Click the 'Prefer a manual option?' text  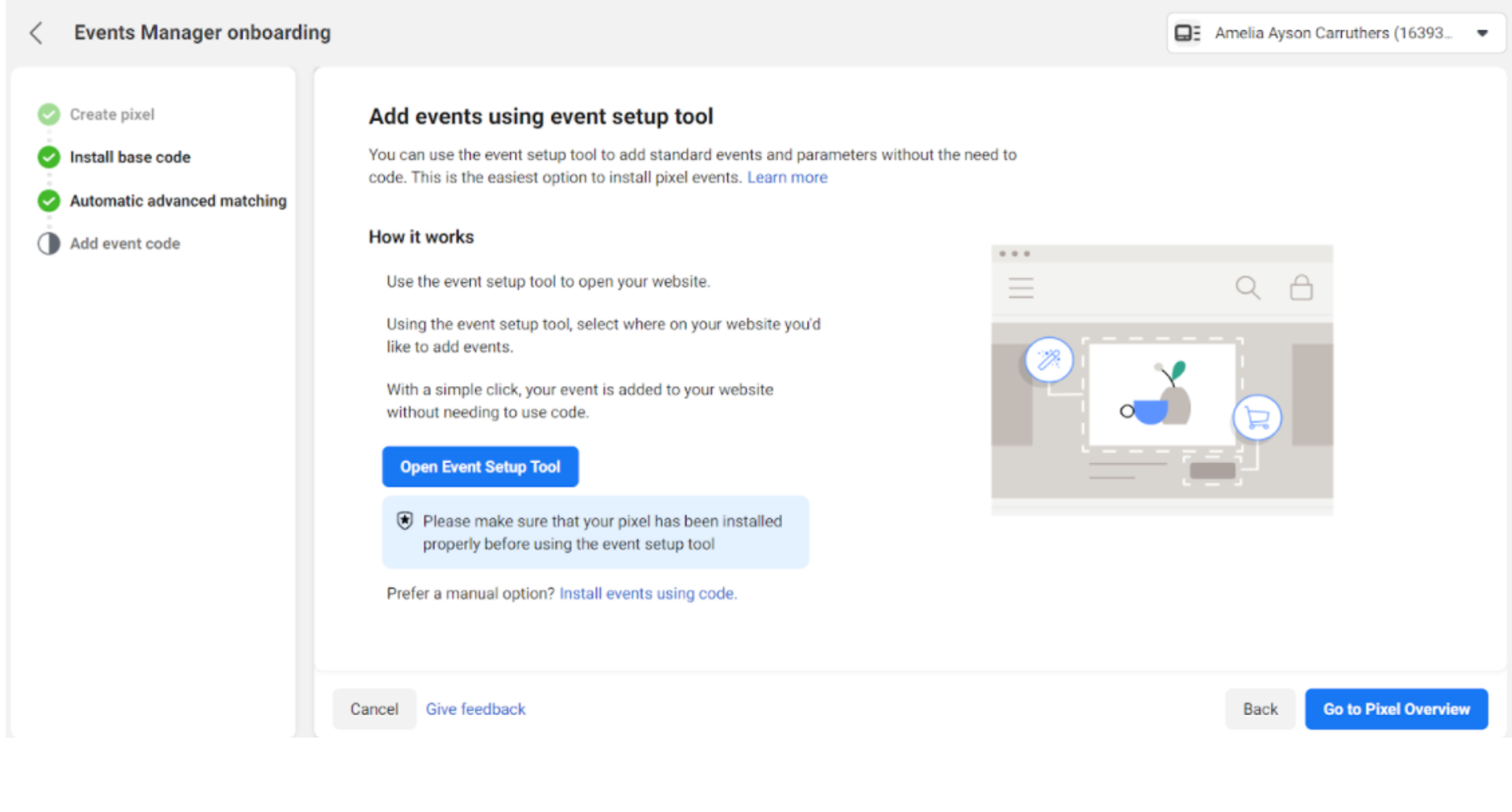(x=470, y=594)
